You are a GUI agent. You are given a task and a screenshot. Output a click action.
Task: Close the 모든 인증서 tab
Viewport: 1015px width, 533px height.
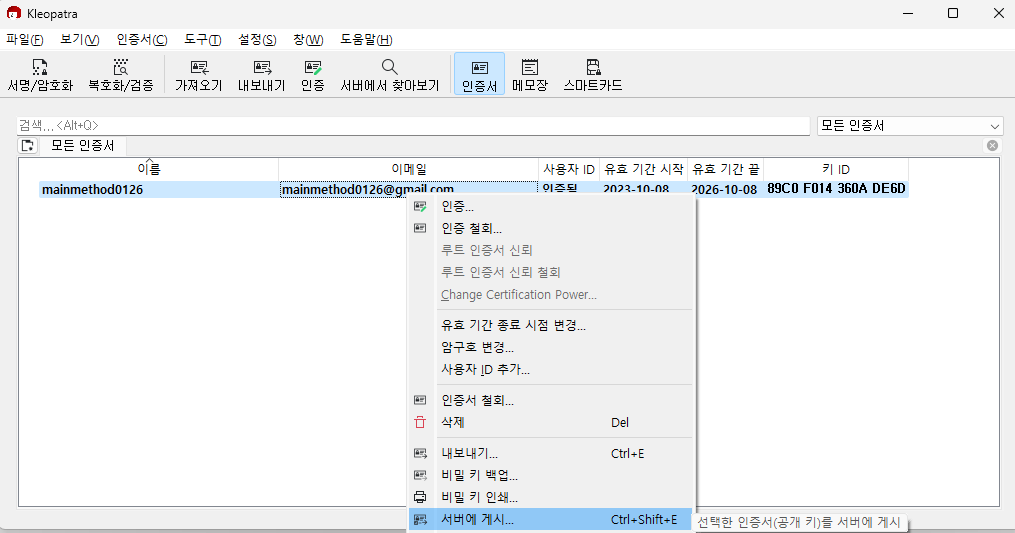(992, 146)
